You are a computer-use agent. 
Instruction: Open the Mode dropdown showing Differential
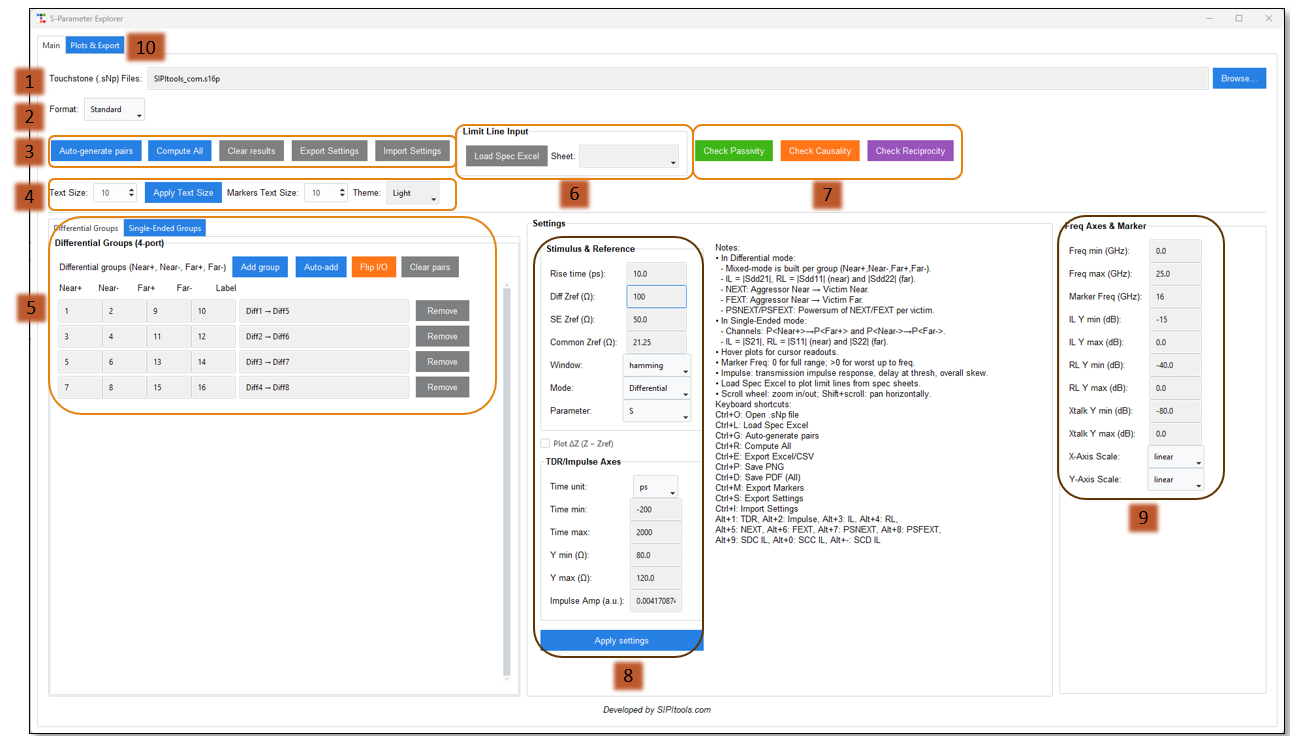(x=657, y=388)
